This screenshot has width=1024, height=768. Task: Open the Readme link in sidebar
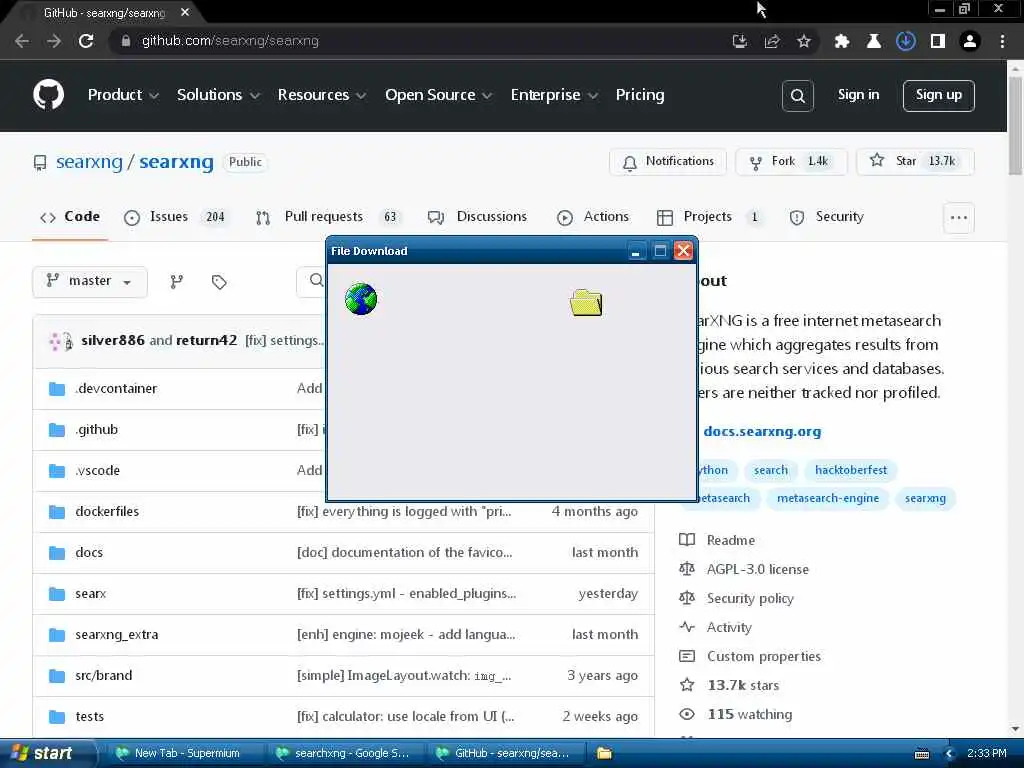click(x=730, y=541)
